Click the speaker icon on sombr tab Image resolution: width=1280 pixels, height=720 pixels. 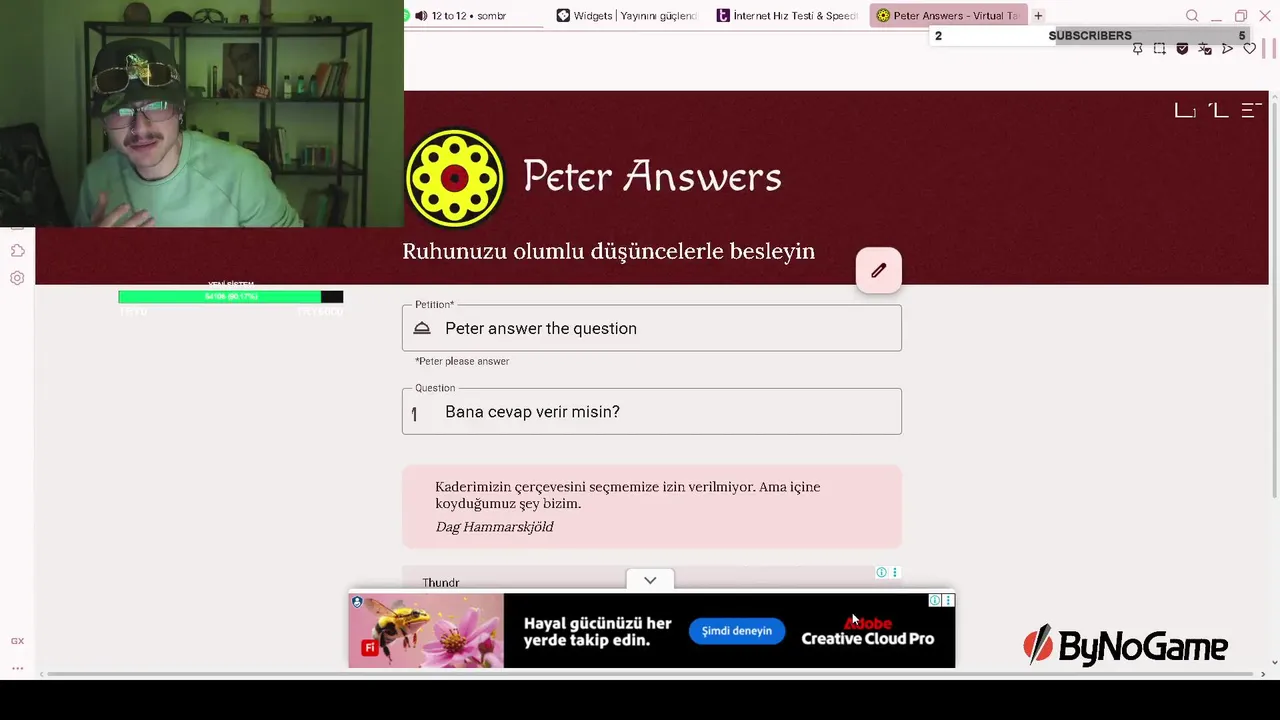pyautogui.click(x=421, y=16)
